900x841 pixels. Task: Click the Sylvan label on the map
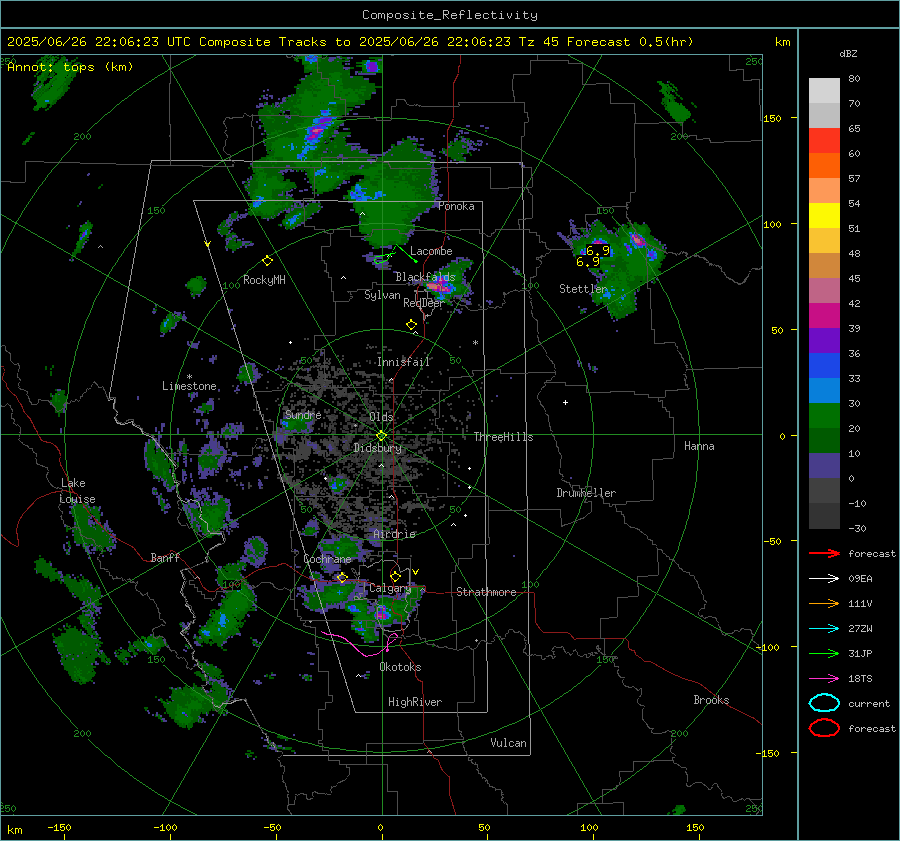tap(382, 295)
